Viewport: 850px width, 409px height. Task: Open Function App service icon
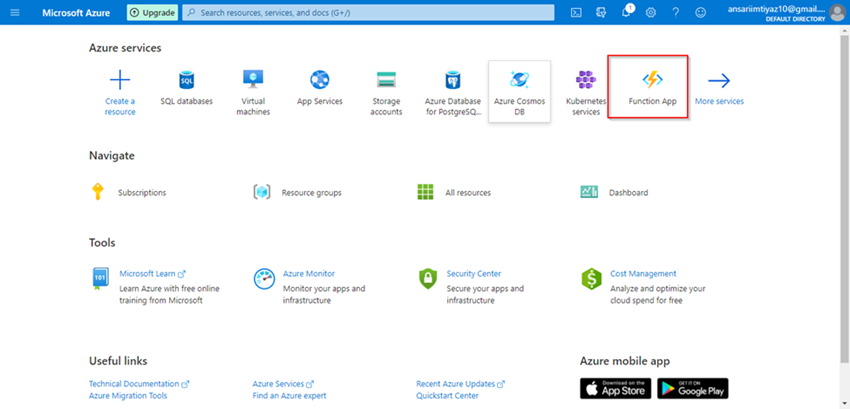pos(652,80)
